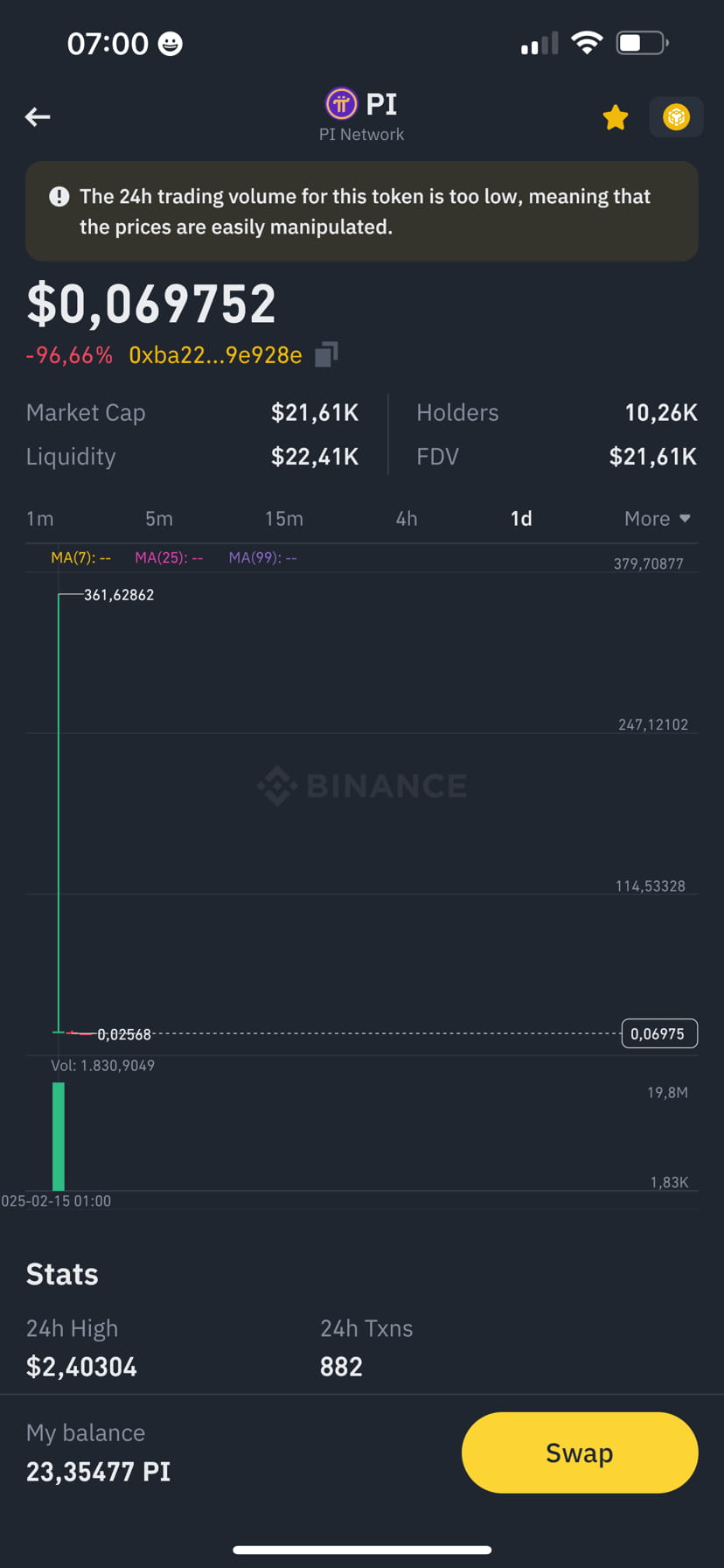This screenshot has width=724, height=1568.
Task: Tap the warning exclamation icon
Action: point(59,196)
